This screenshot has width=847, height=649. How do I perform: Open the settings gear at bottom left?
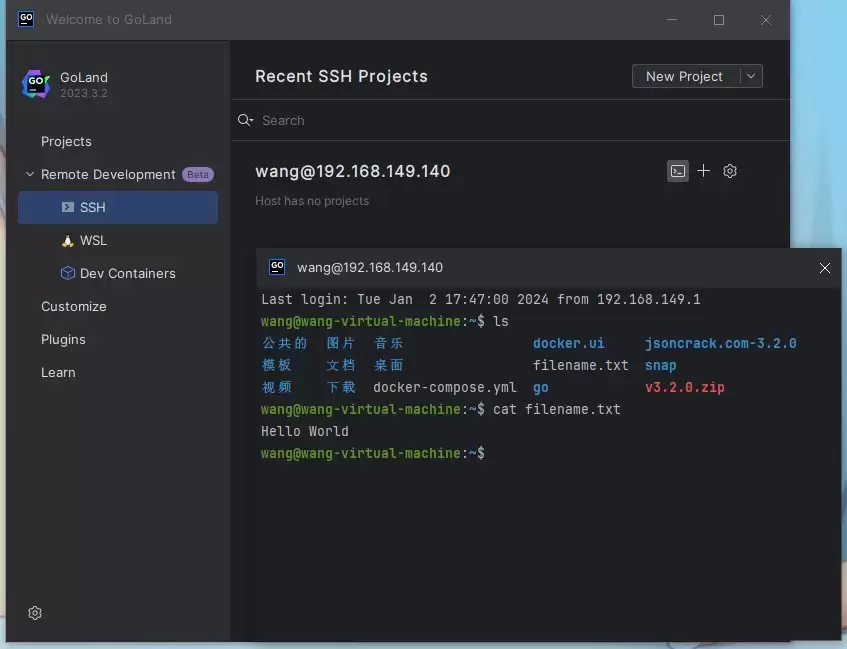tap(35, 613)
